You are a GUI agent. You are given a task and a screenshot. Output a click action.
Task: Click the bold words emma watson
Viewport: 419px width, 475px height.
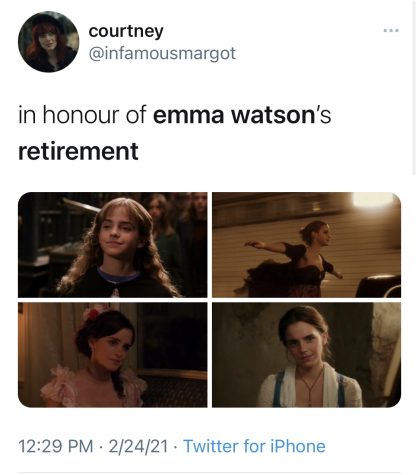click(x=232, y=115)
